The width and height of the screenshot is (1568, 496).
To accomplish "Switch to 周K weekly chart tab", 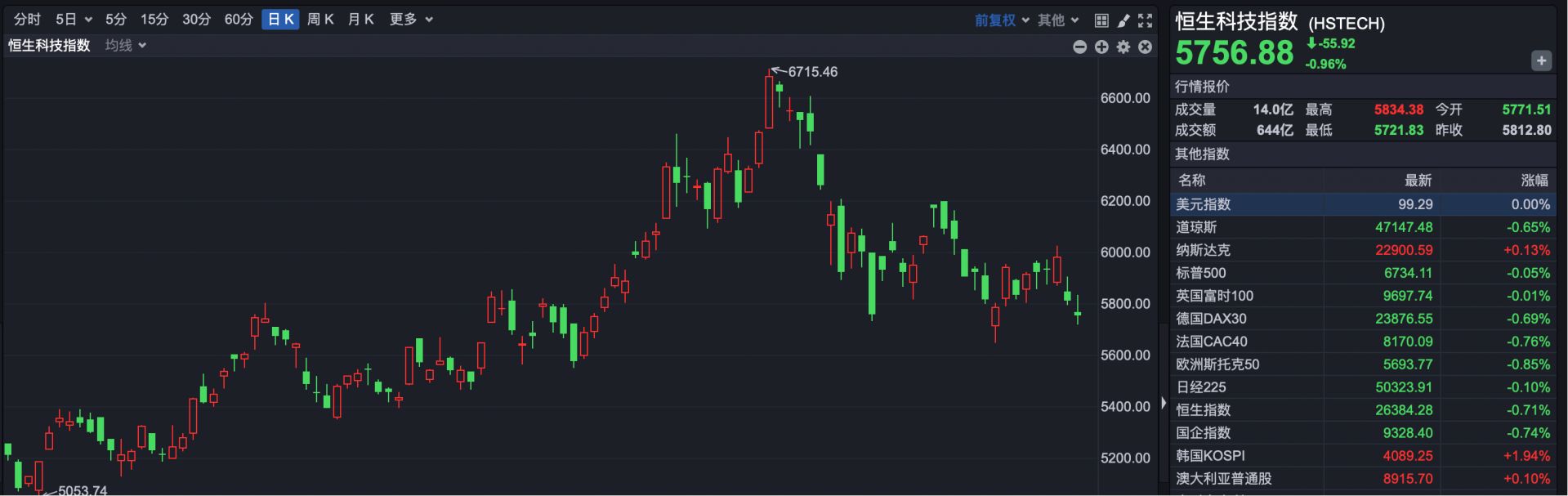I will [x=320, y=20].
